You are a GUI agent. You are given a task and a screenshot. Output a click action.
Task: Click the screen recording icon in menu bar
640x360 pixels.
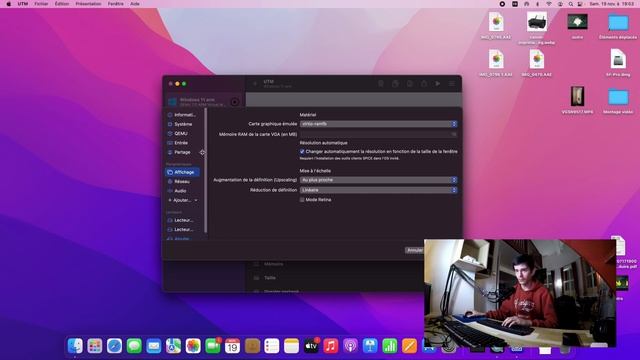[x=502, y=4]
